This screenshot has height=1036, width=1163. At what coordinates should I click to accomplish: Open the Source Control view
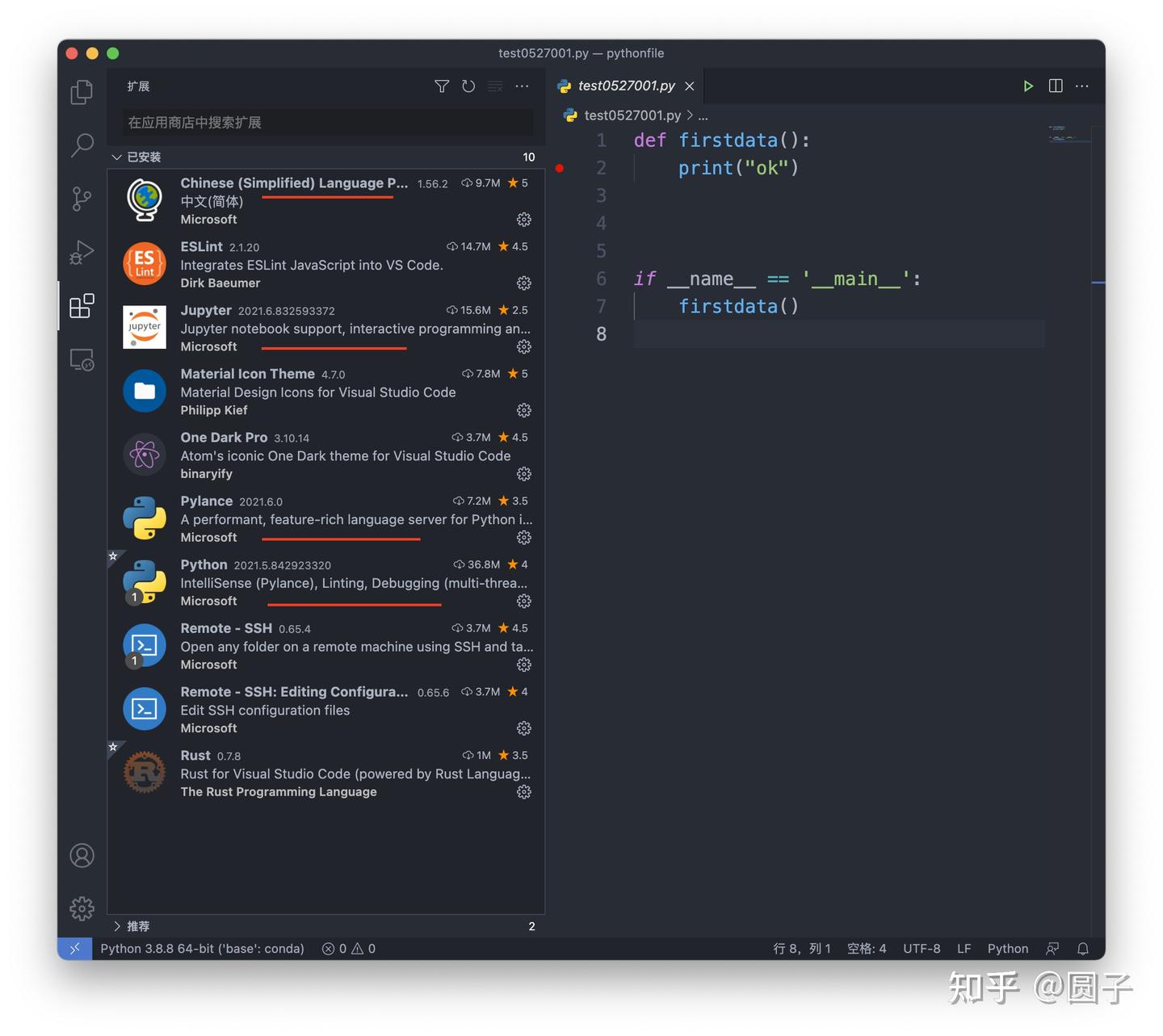tap(81, 199)
